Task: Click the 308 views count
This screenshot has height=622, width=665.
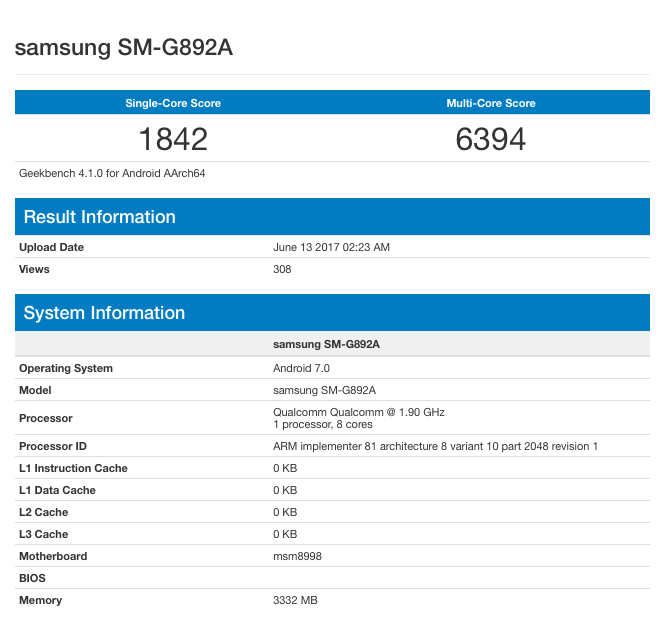Action: pos(282,269)
